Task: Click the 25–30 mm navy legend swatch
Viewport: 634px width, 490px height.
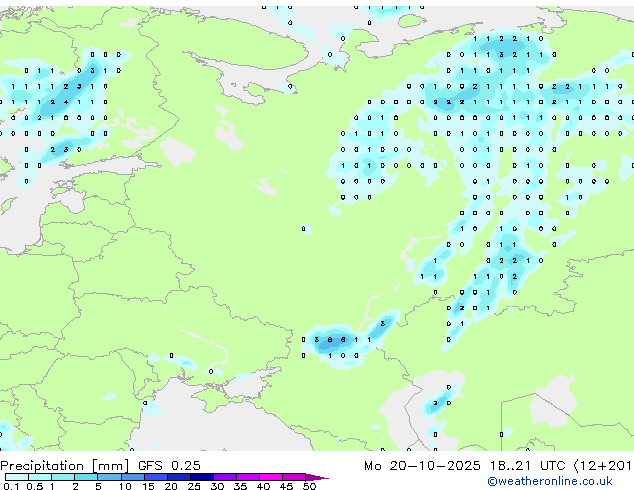Action: coord(202,477)
